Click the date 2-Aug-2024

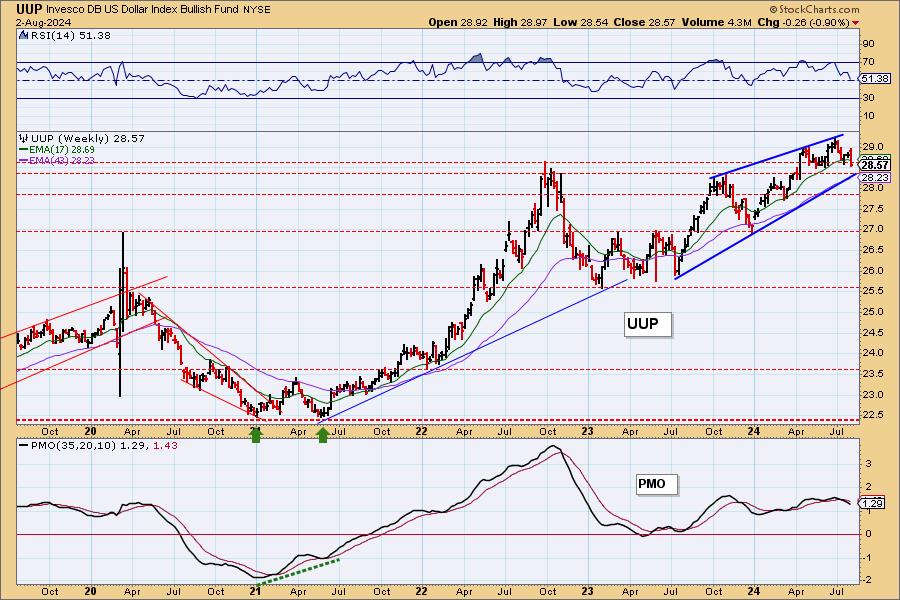pyautogui.click(x=44, y=22)
